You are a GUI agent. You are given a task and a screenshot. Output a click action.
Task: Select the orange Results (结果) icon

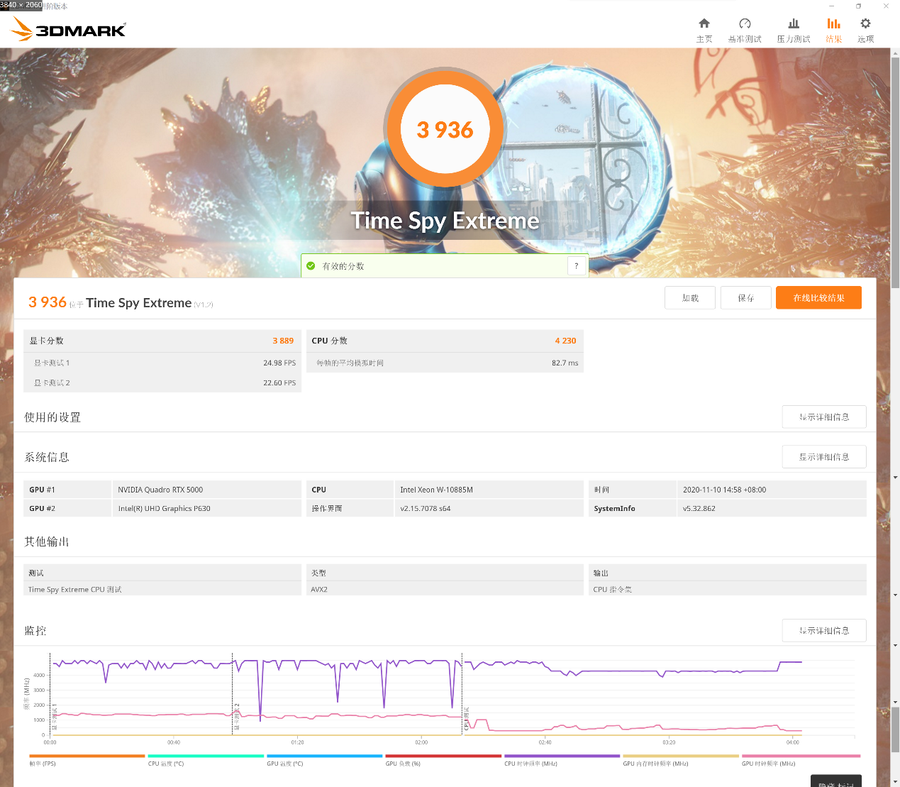coord(833,29)
